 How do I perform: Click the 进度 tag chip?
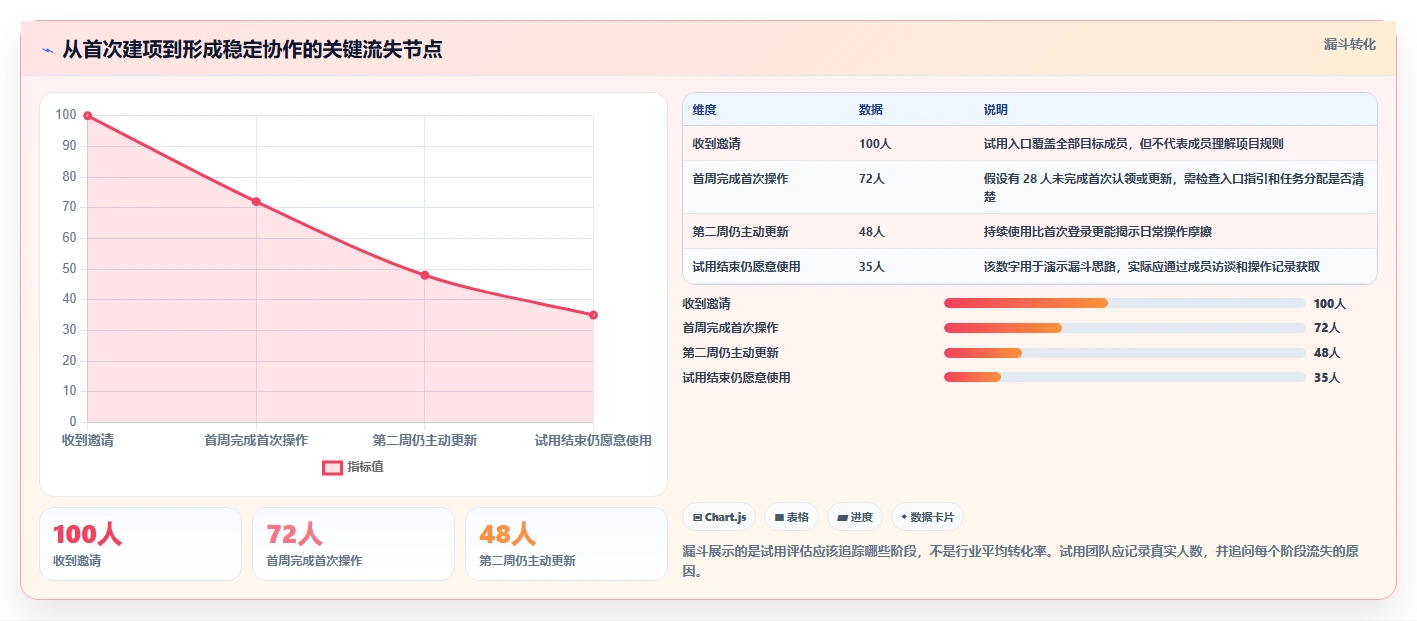pyautogui.click(x=855, y=517)
